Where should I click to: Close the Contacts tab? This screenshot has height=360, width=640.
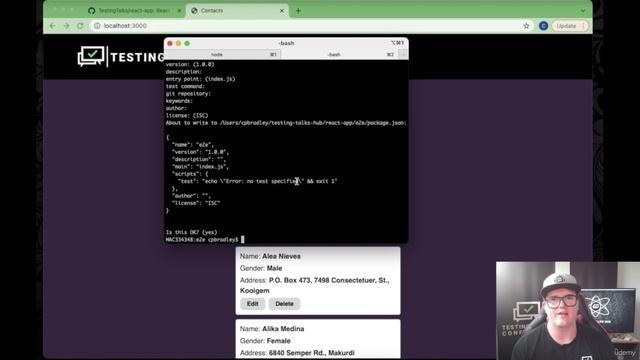(x=282, y=11)
